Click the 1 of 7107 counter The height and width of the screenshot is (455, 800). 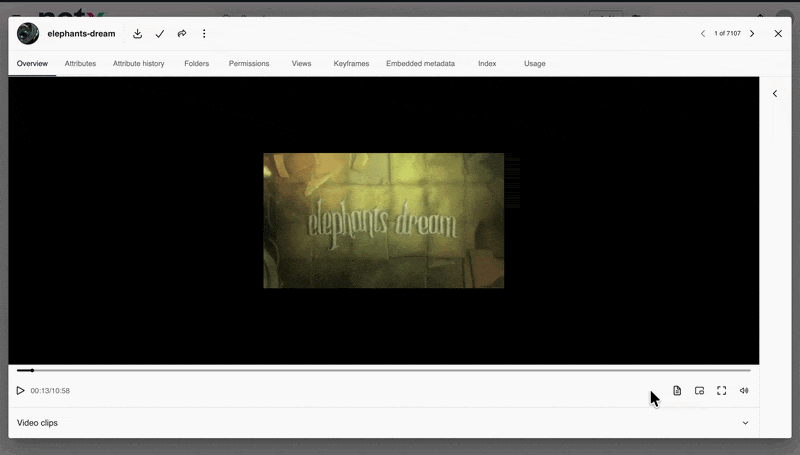(727, 34)
